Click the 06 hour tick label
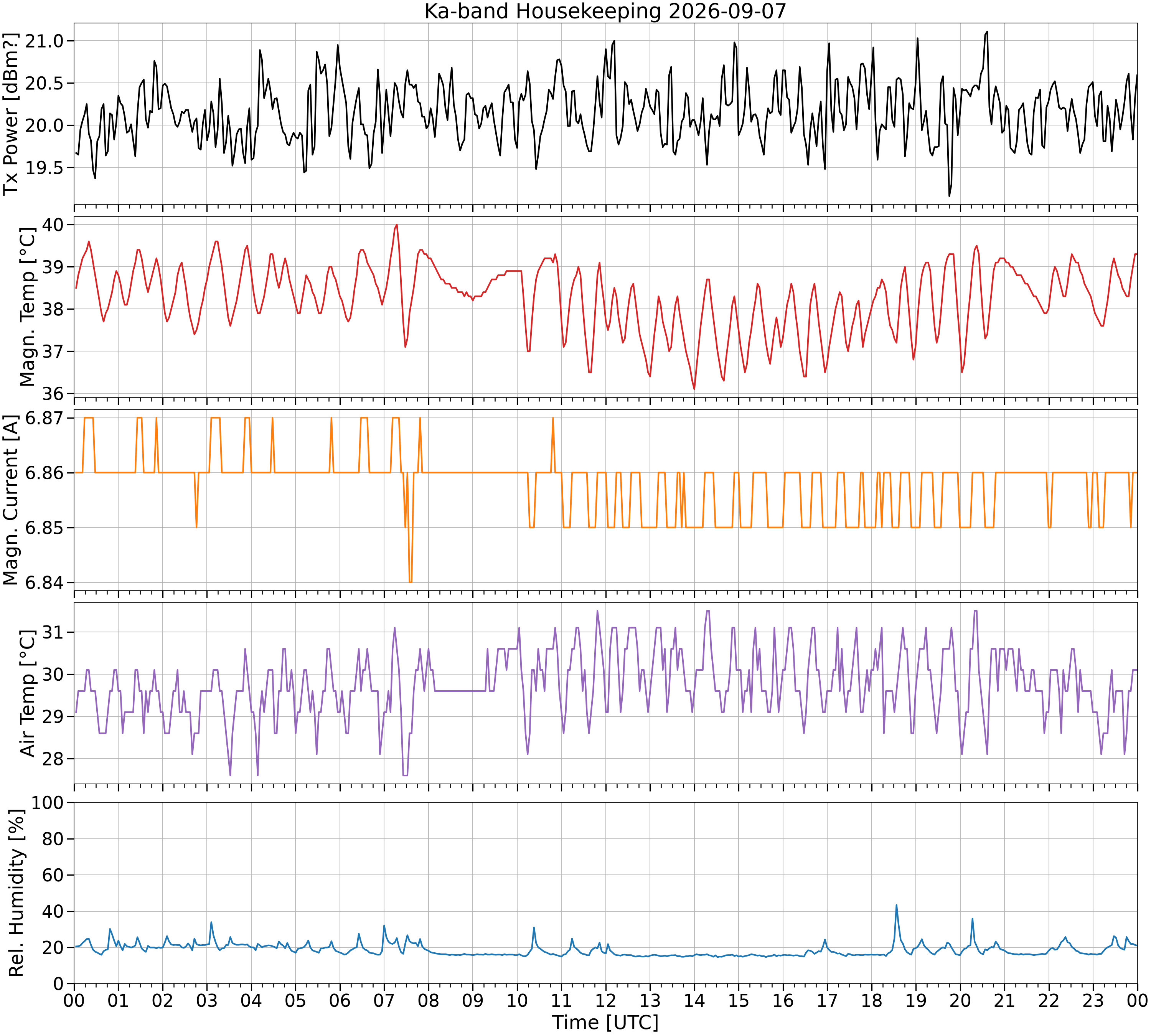The width and height of the screenshot is (1151, 1036). pyautogui.click(x=340, y=1000)
